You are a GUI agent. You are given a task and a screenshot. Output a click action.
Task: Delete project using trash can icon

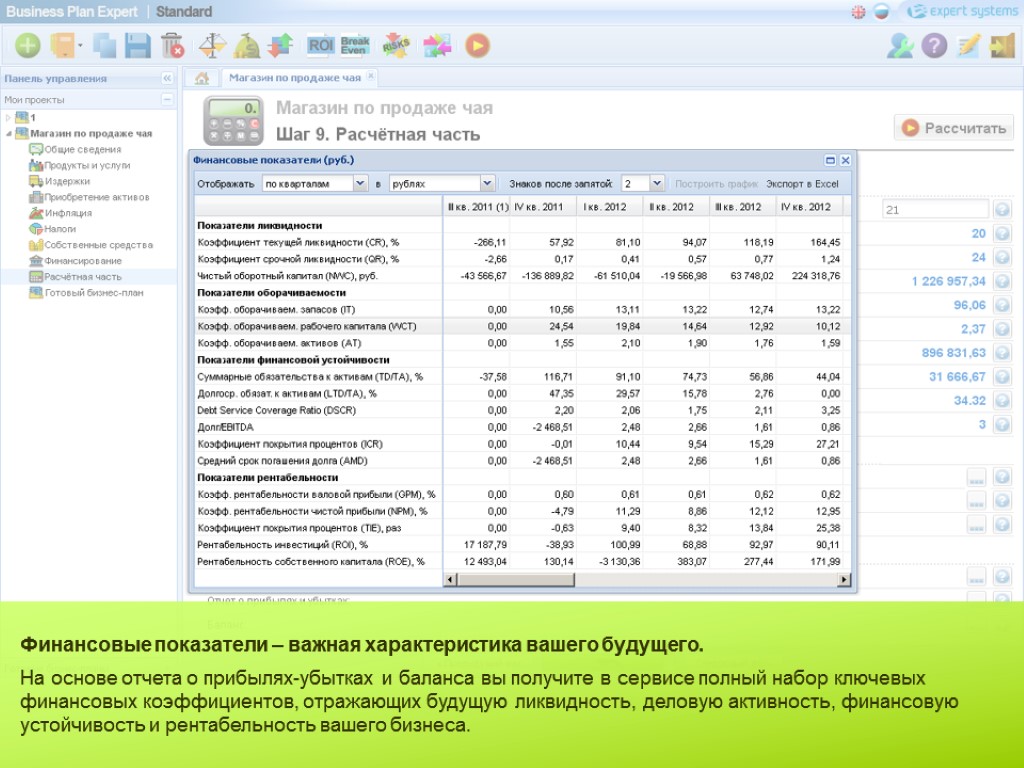tap(172, 46)
